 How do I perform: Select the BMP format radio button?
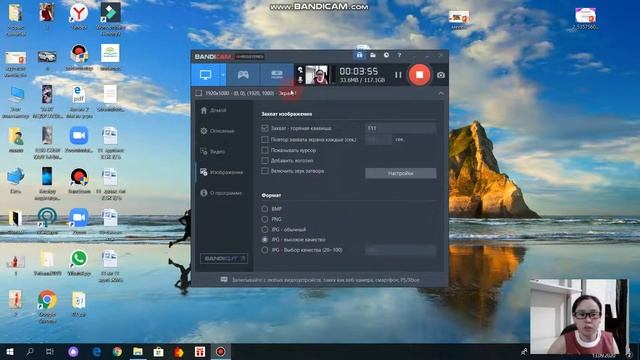(x=265, y=209)
